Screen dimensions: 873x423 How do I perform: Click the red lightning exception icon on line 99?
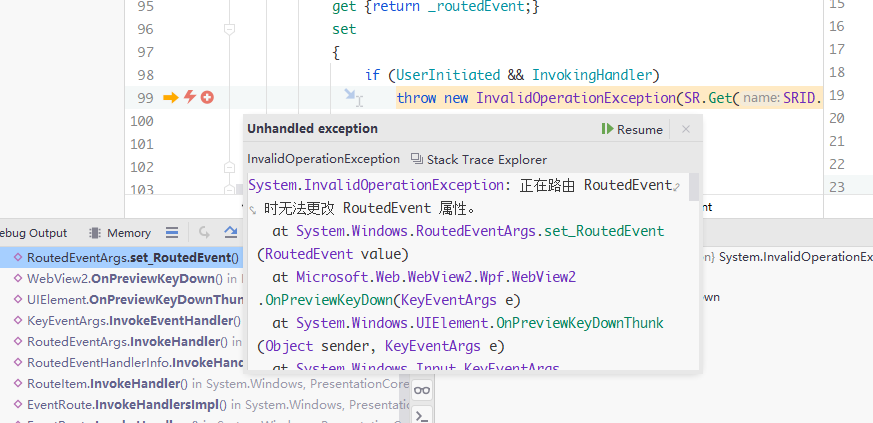[x=190, y=97]
